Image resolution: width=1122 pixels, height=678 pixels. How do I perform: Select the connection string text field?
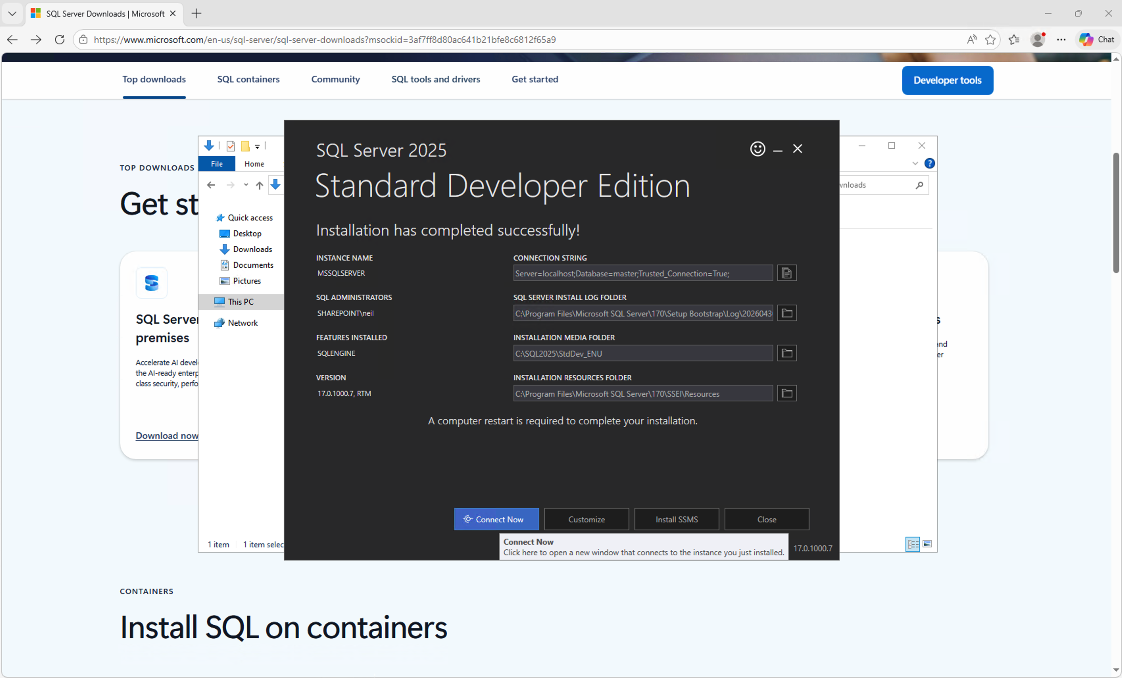point(643,273)
